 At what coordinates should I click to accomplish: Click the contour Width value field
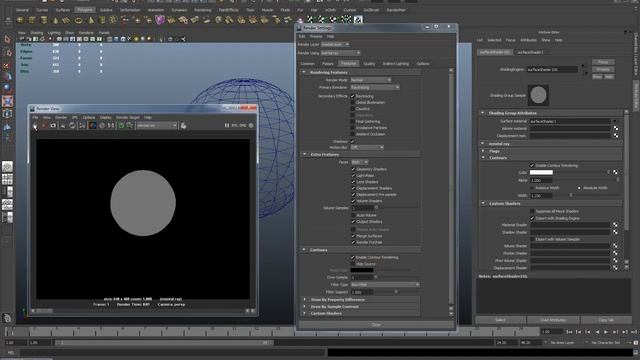tap(541, 196)
